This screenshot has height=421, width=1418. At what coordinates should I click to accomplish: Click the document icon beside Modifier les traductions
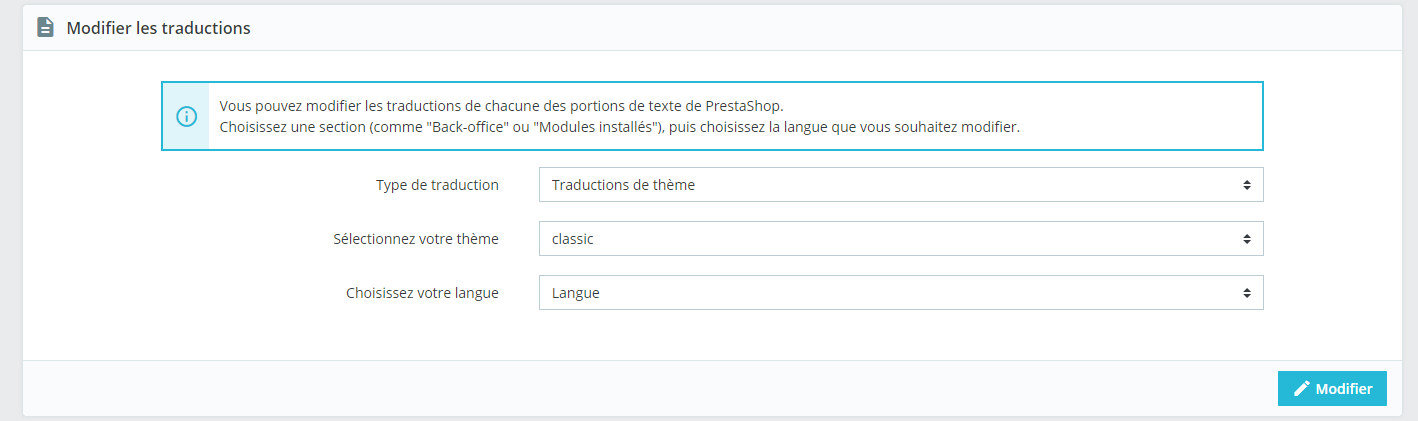pos(45,28)
